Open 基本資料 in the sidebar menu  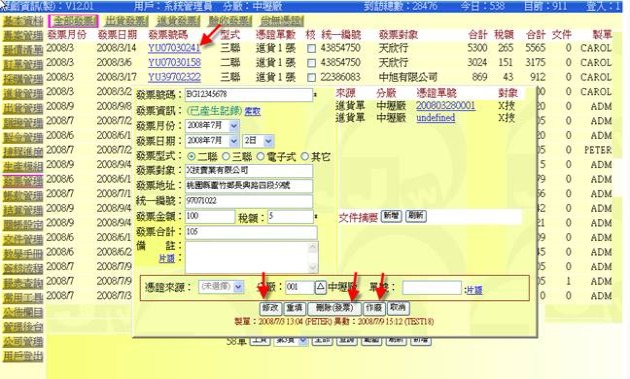(x=23, y=21)
